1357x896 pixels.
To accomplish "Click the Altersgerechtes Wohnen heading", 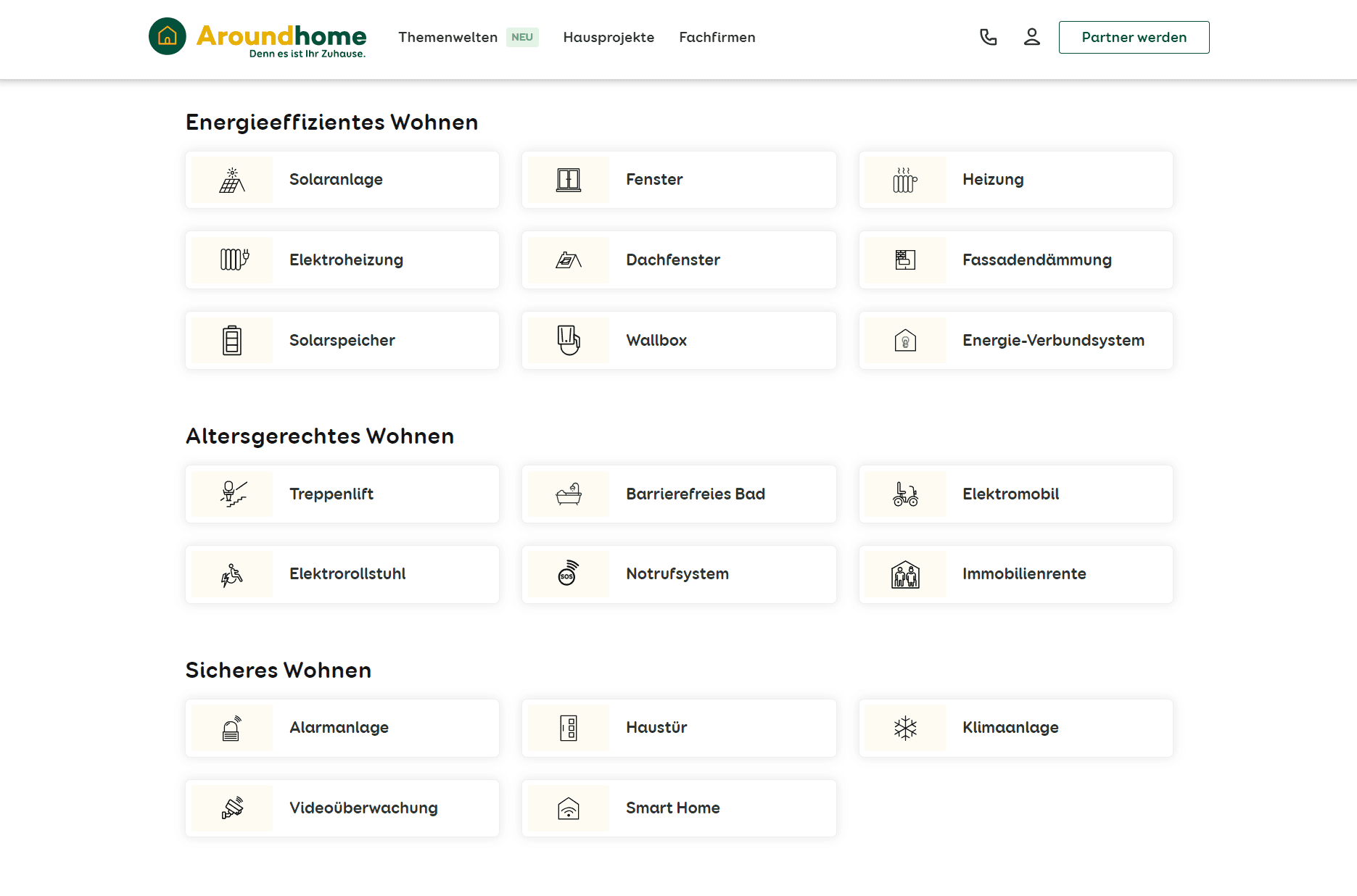I will 320,436.
